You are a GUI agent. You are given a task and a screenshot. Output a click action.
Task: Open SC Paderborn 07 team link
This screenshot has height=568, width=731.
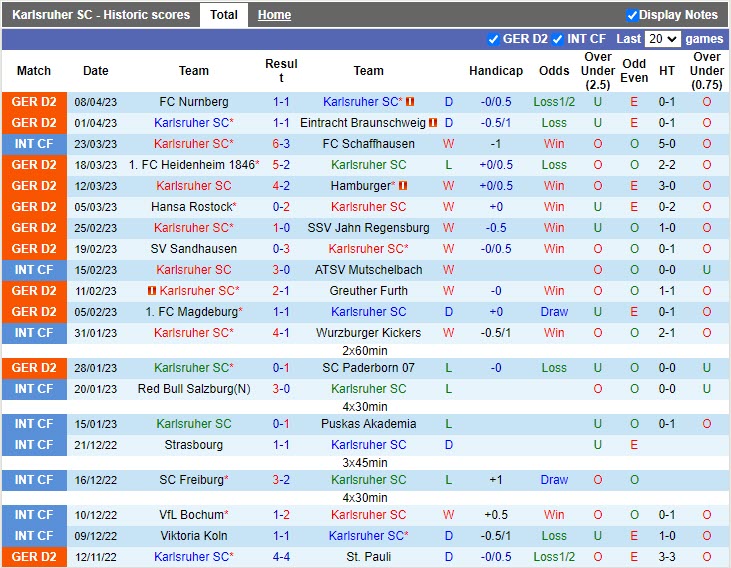[368, 367]
